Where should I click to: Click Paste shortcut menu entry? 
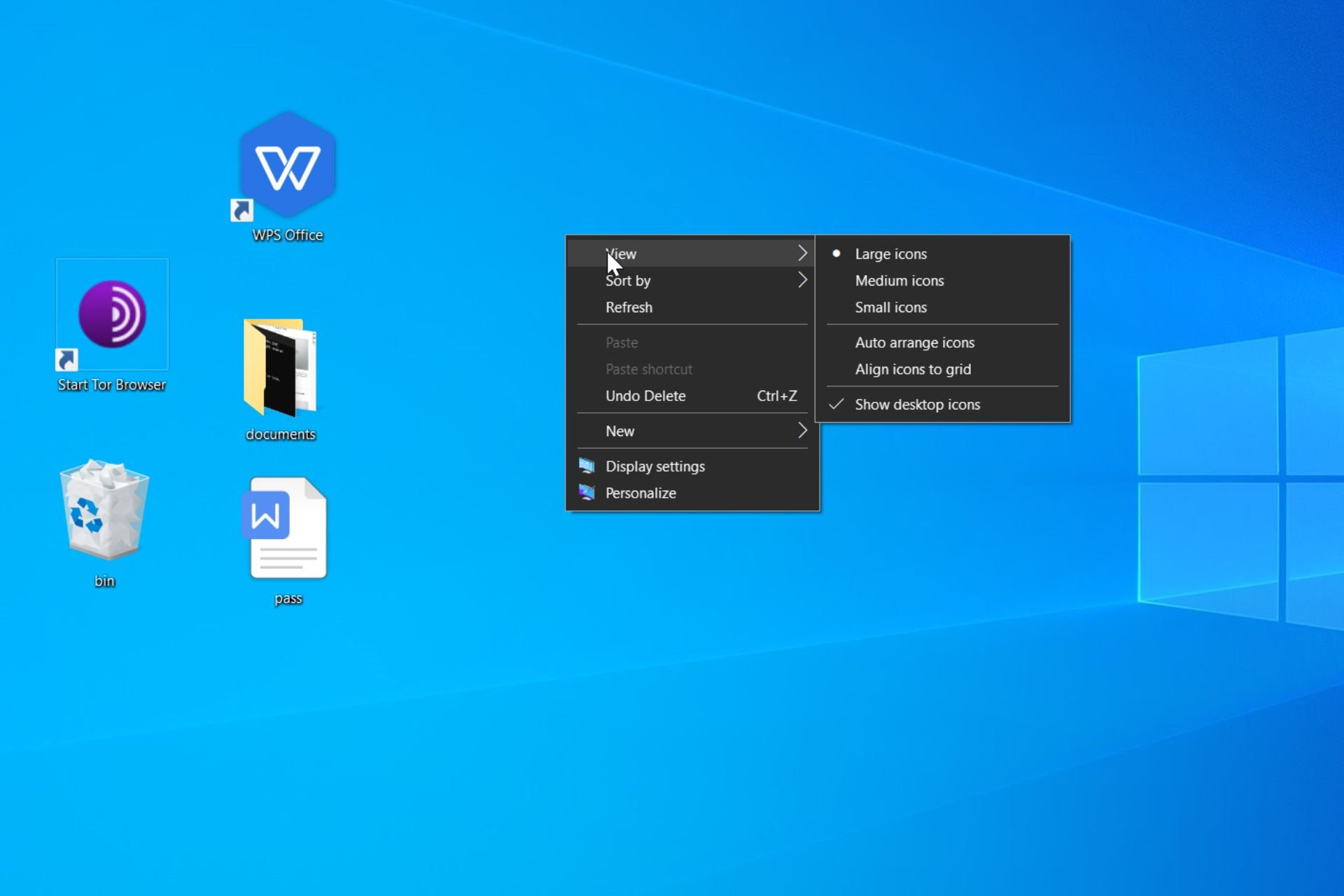pos(649,368)
